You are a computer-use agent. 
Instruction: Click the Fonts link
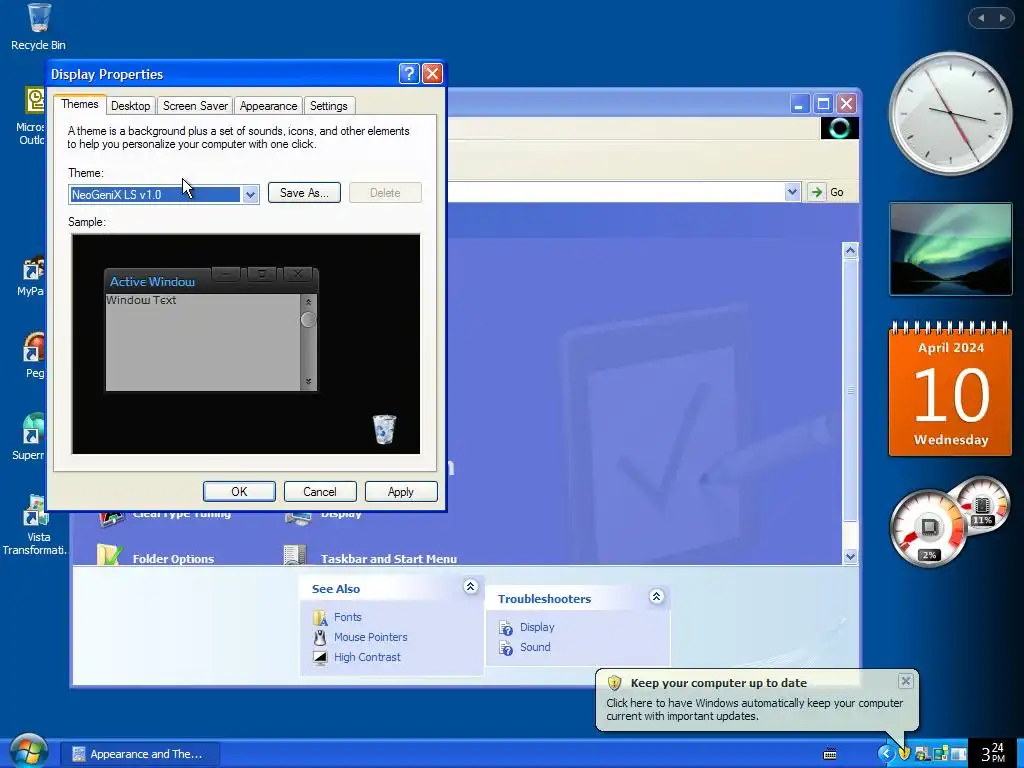tap(347, 617)
